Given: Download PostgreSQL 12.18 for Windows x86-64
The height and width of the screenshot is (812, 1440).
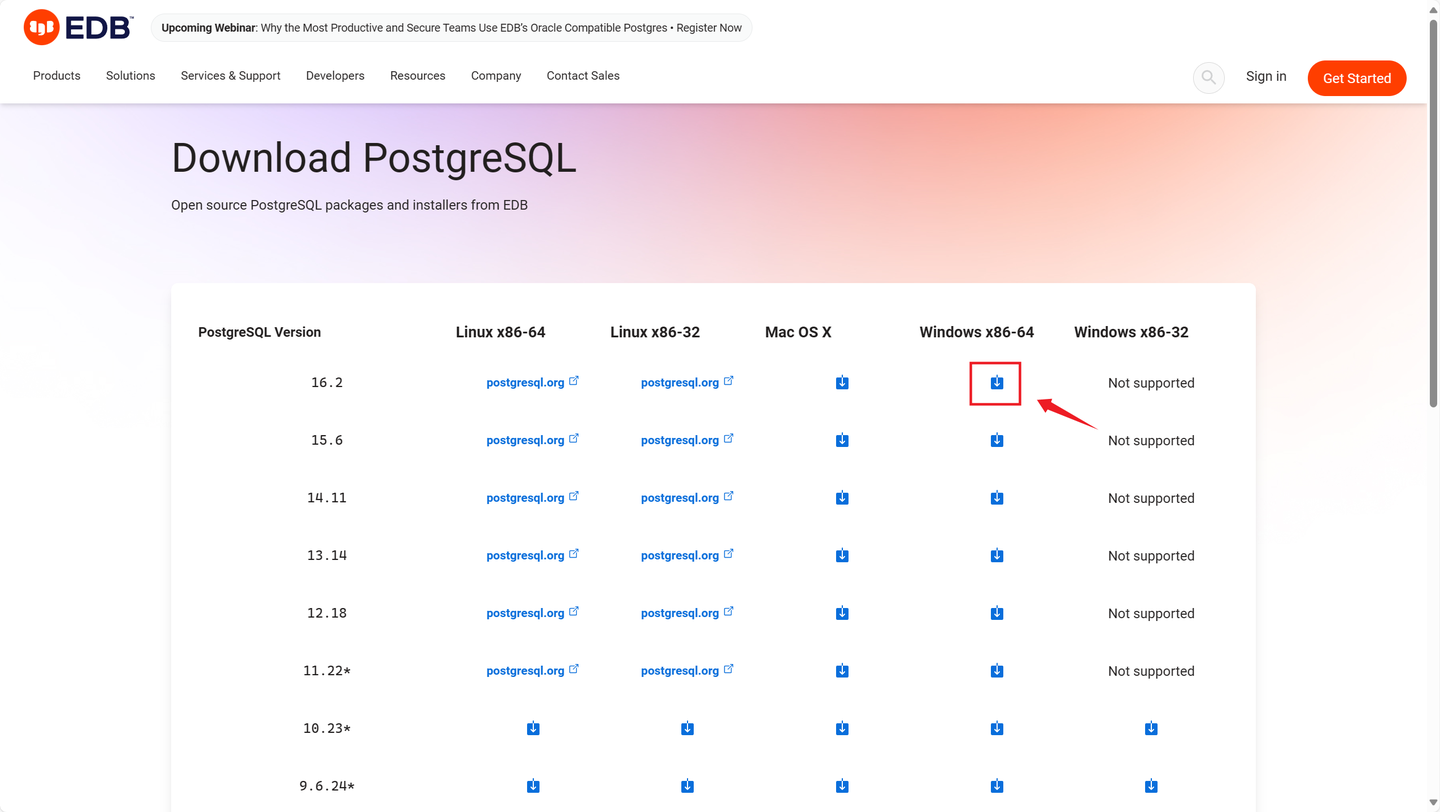Looking at the screenshot, I should [x=997, y=613].
